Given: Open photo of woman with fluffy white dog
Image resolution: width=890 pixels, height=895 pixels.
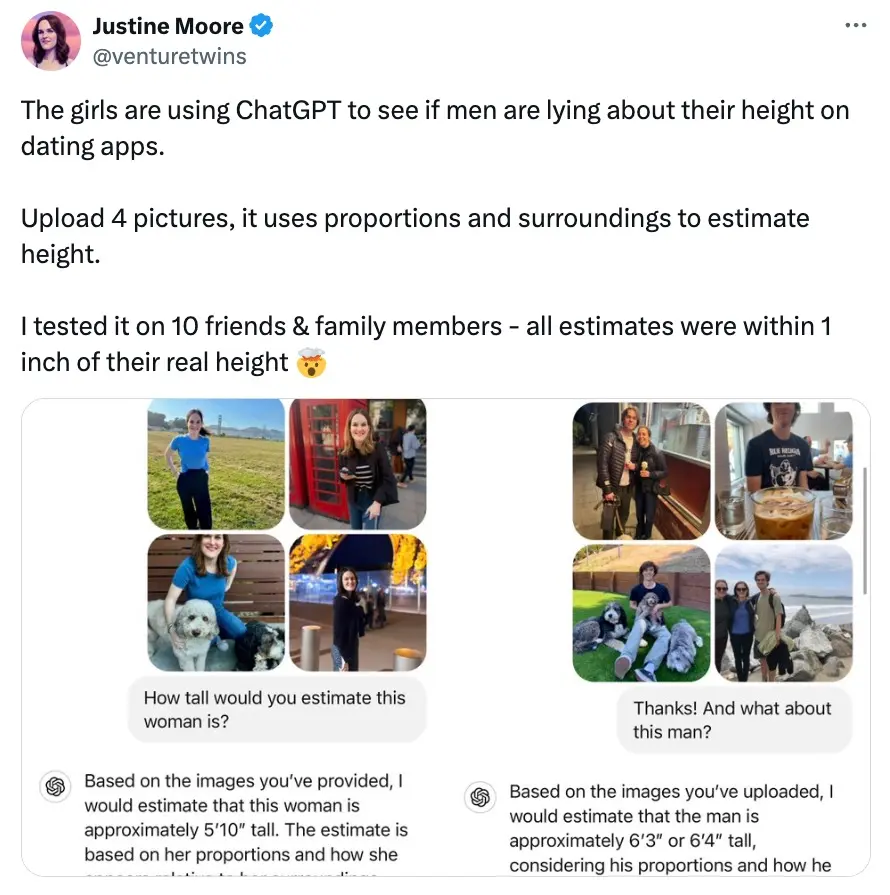Looking at the screenshot, I should (216, 603).
